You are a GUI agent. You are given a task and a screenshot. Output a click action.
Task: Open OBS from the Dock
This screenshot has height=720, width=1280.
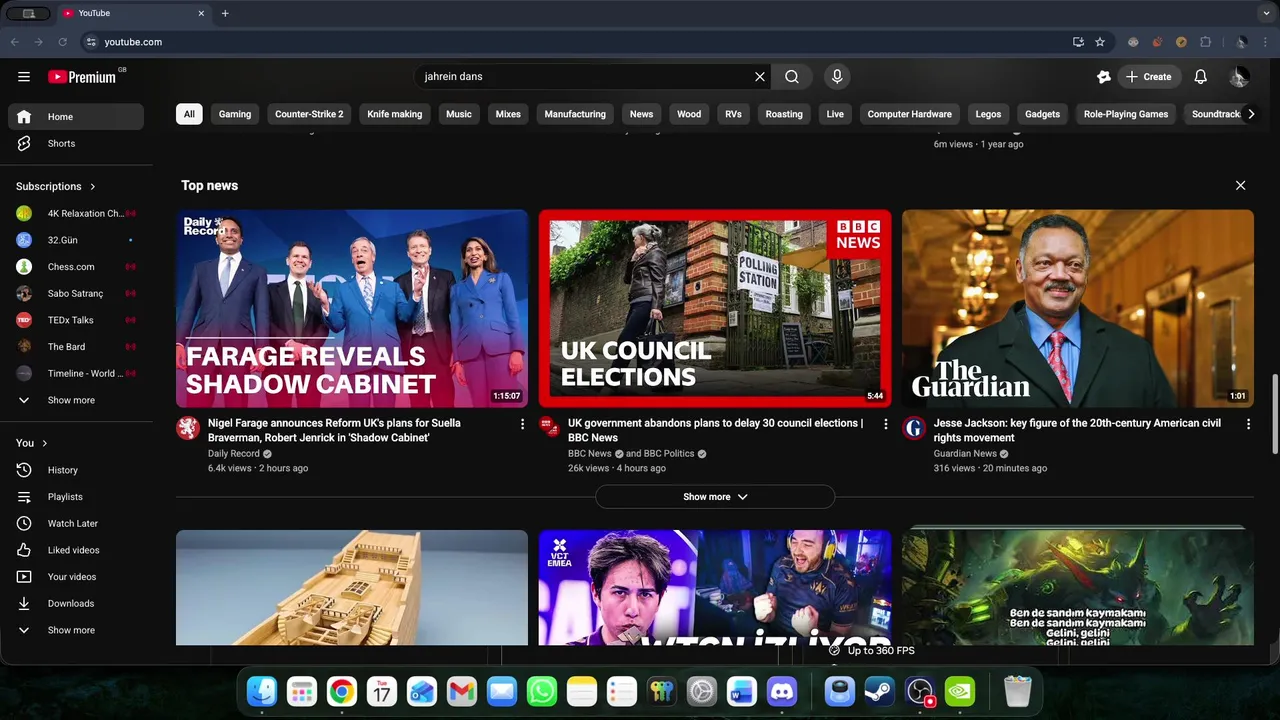(920, 691)
